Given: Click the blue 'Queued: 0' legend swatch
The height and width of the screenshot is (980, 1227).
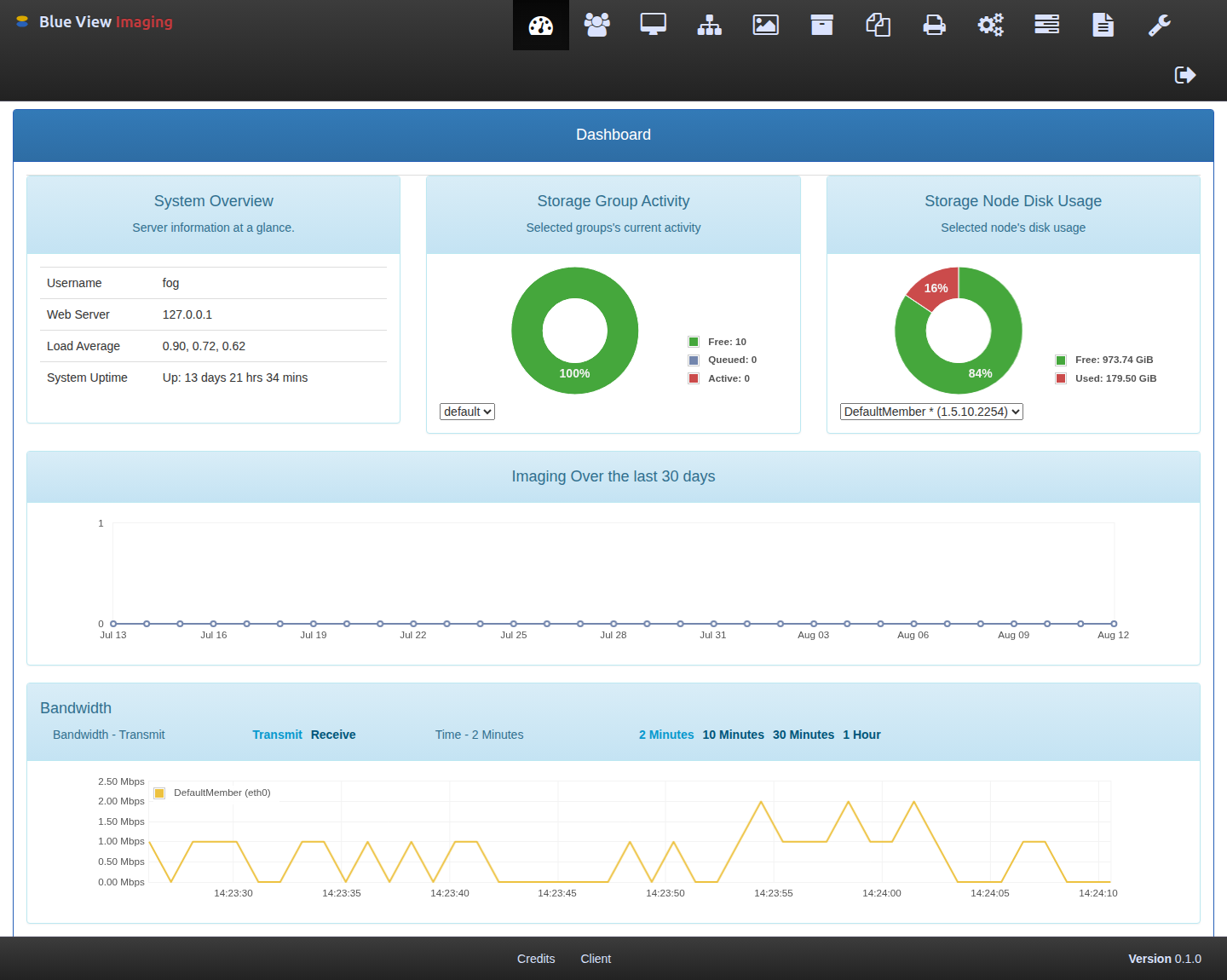Looking at the screenshot, I should click(694, 360).
